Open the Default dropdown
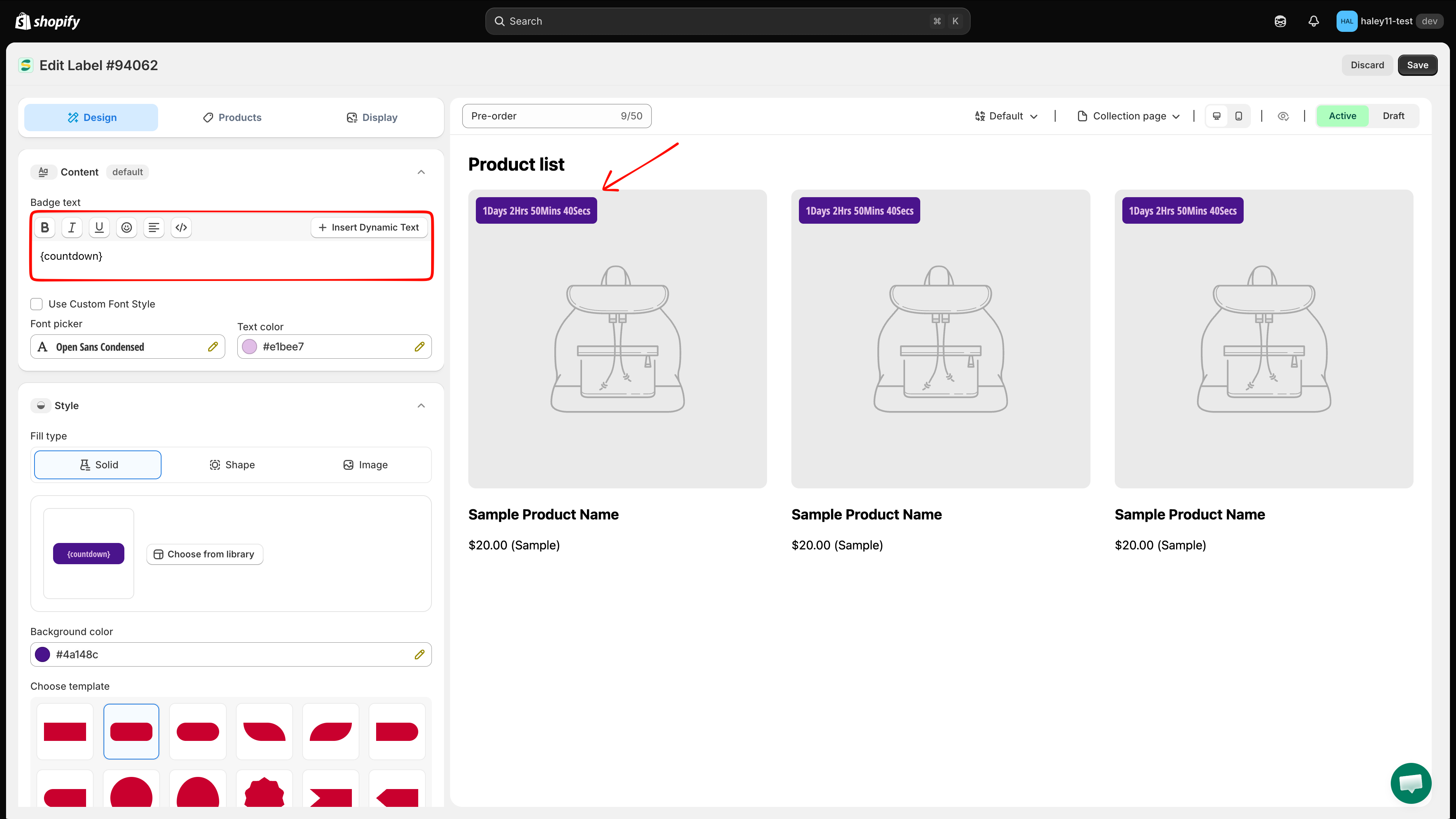1456x819 pixels. click(1006, 116)
